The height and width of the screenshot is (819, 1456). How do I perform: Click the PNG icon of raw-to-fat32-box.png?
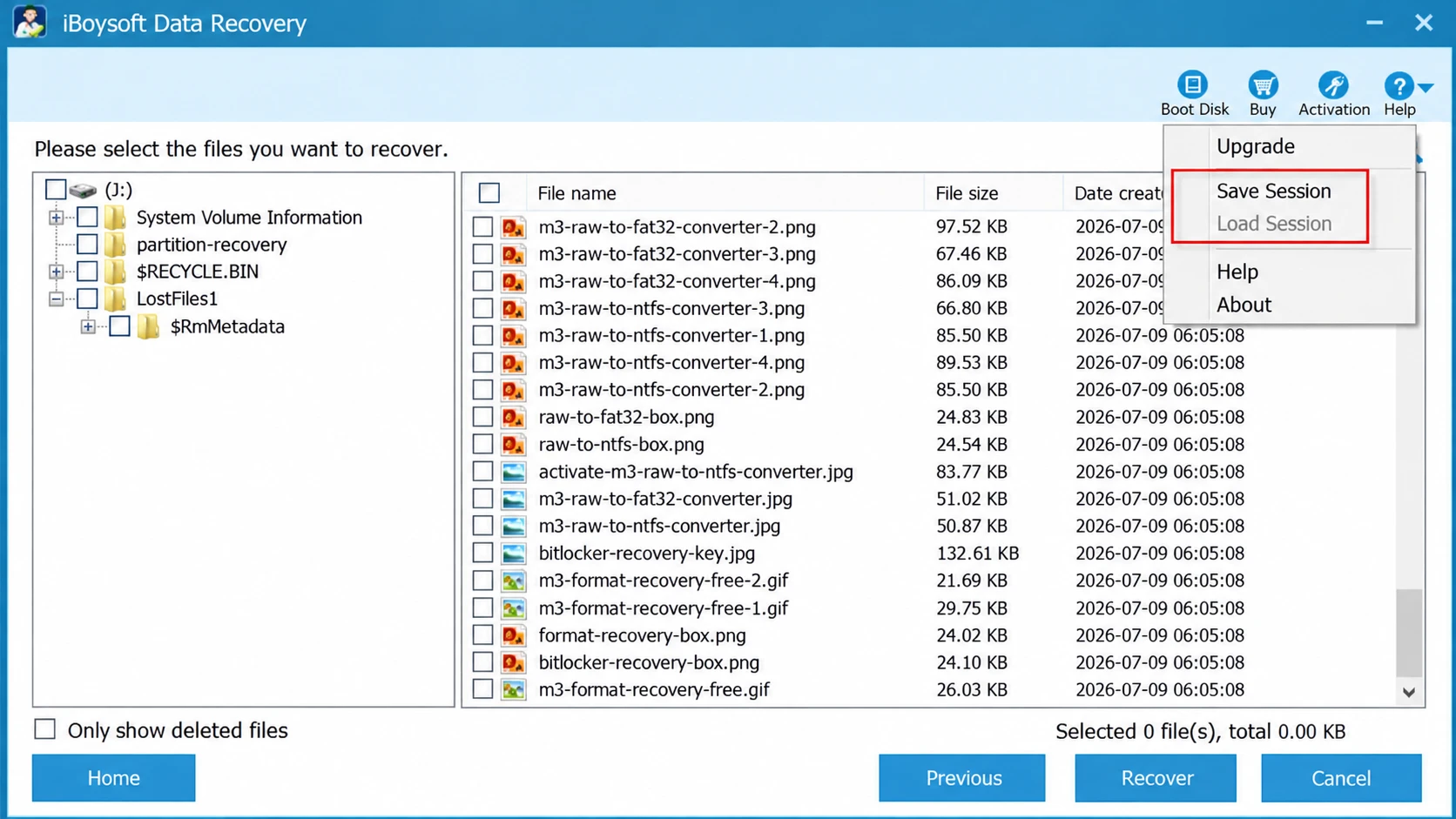514,417
